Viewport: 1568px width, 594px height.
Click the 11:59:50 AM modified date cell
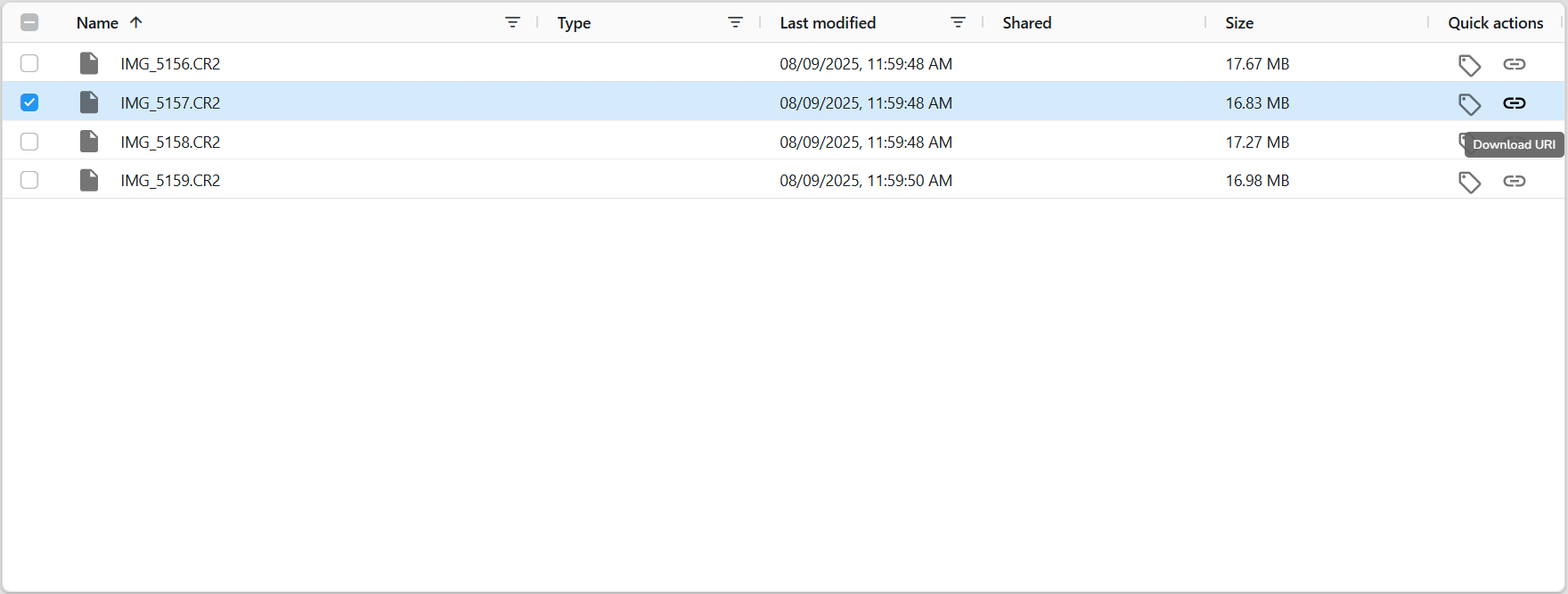866,181
